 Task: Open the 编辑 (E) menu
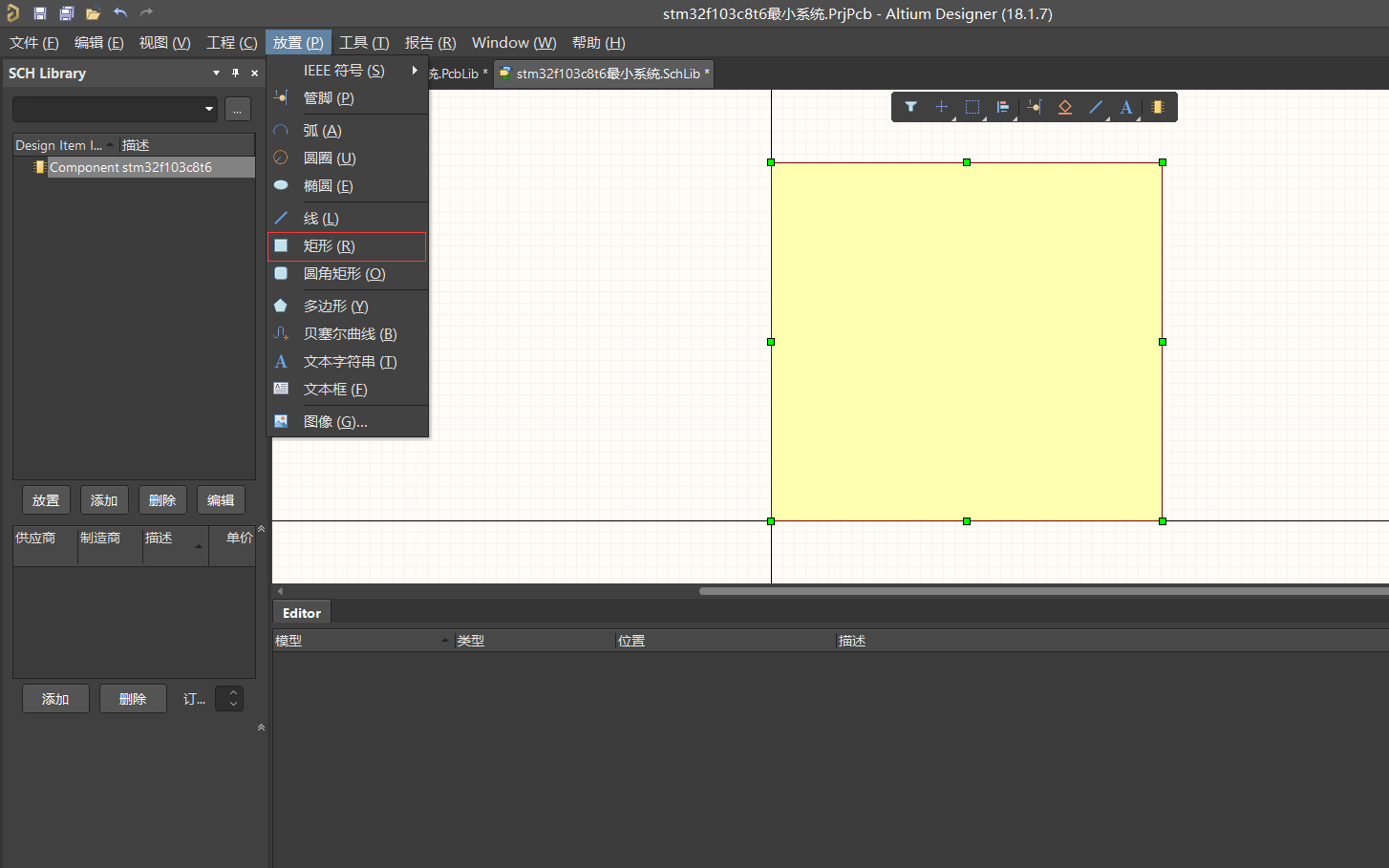pos(99,43)
